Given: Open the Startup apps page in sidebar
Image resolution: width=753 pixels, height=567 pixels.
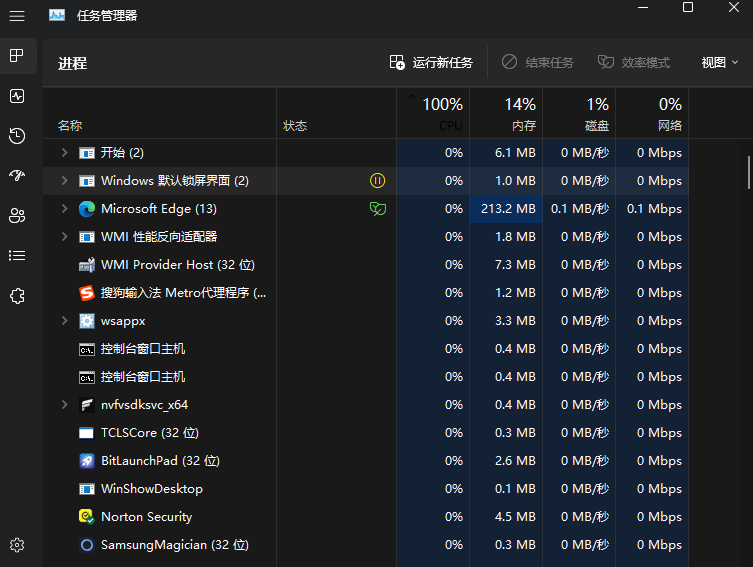Looking at the screenshot, I should [17, 176].
